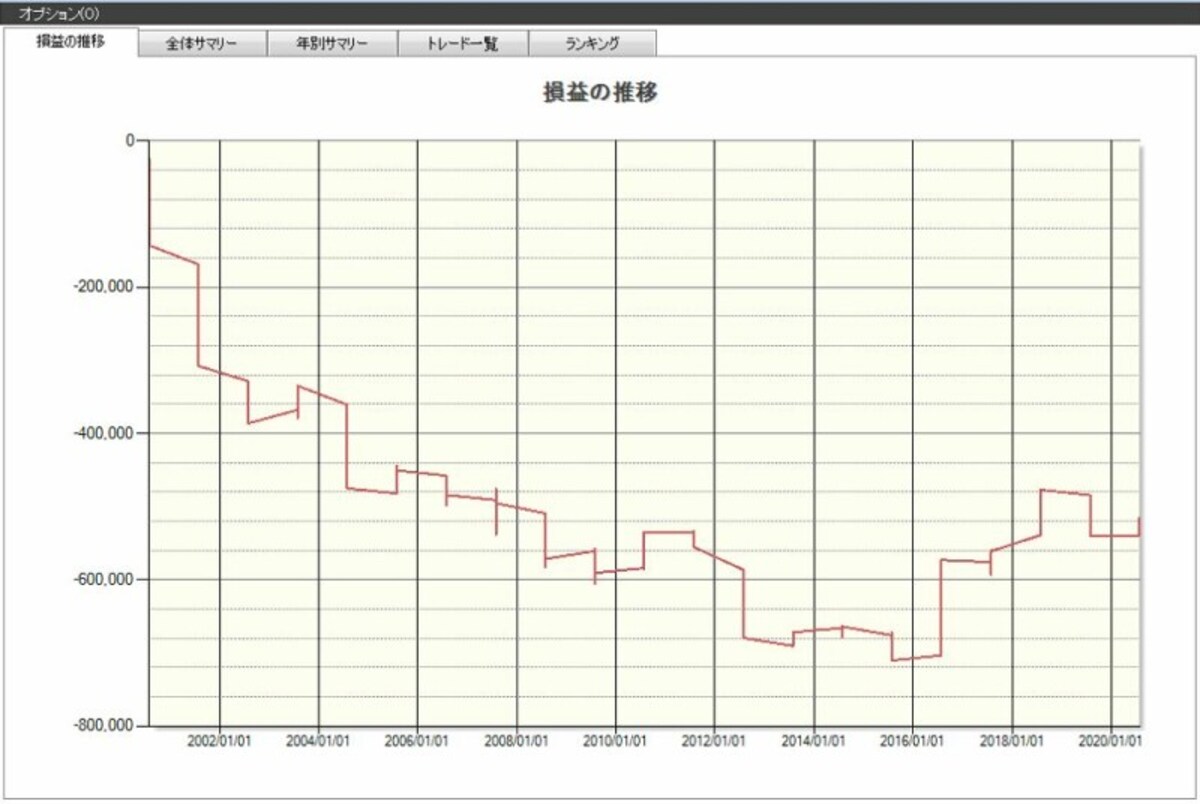
Task: Select the 2002/01/01 date label
Action: pos(219,742)
